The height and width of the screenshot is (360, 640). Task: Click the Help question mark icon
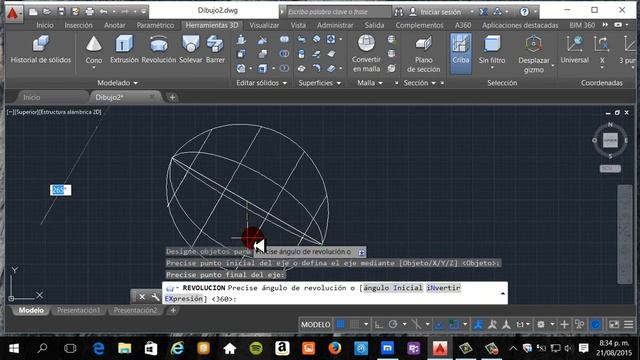pos(524,12)
